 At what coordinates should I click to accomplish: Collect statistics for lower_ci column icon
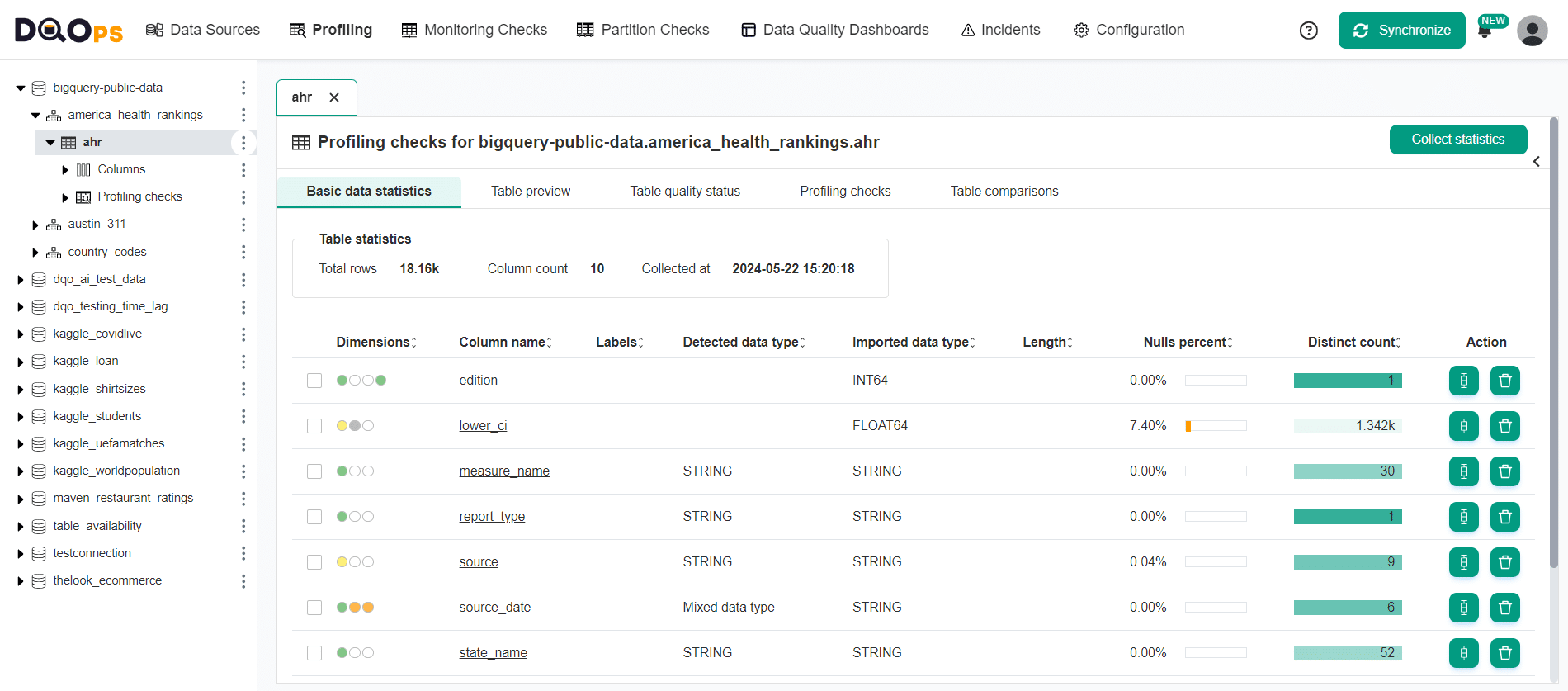(1464, 426)
